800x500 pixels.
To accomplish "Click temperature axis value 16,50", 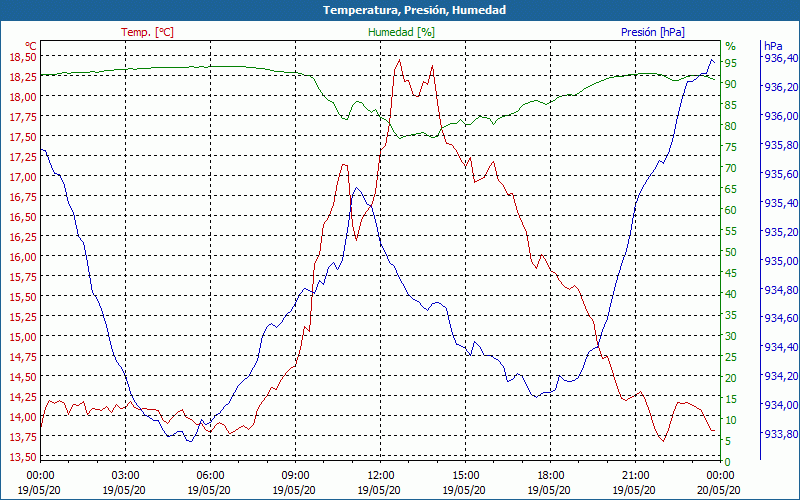I will click(x=23, y=216).
